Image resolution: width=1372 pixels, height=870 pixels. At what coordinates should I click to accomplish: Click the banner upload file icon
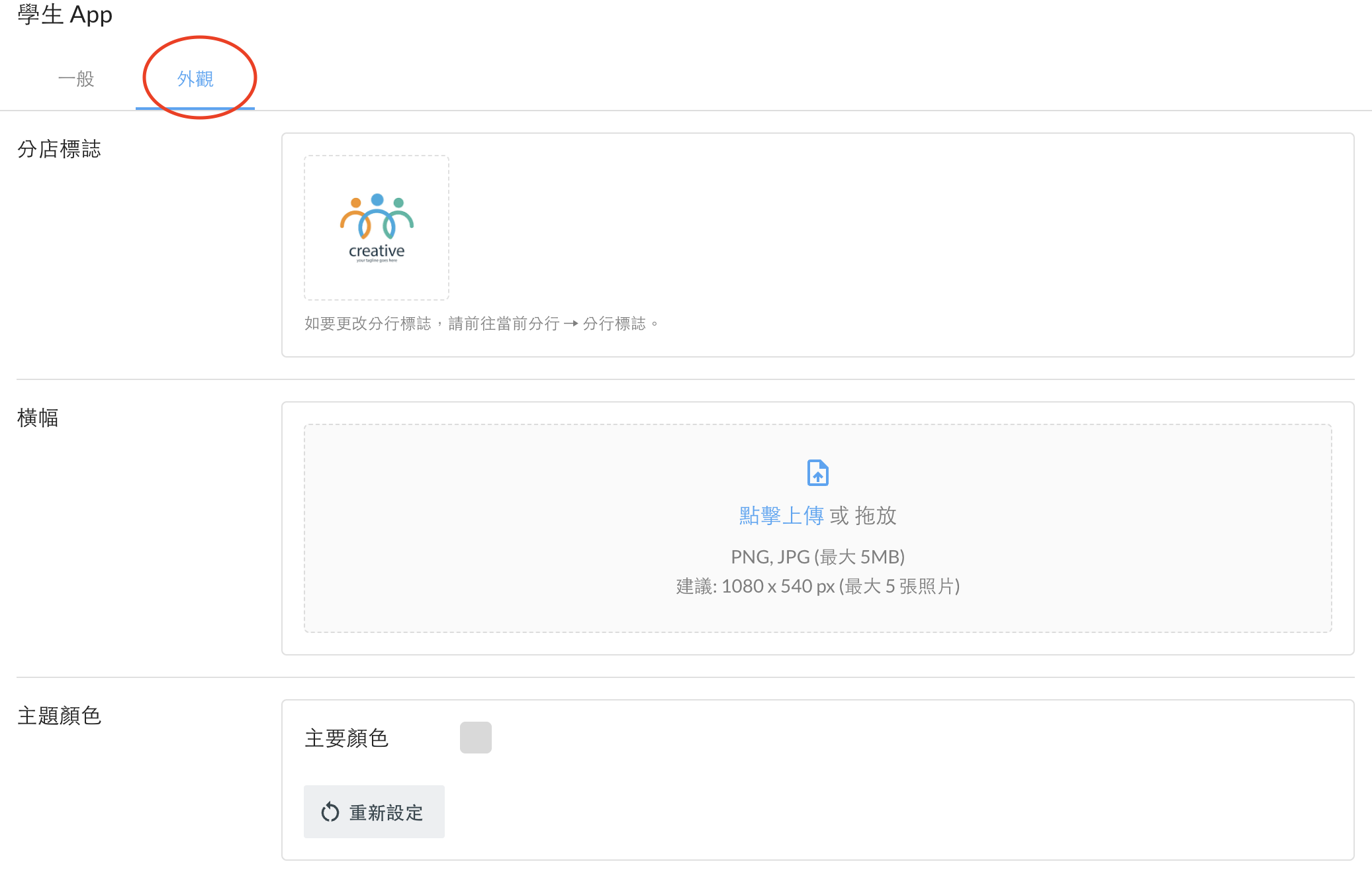point(818,473)
